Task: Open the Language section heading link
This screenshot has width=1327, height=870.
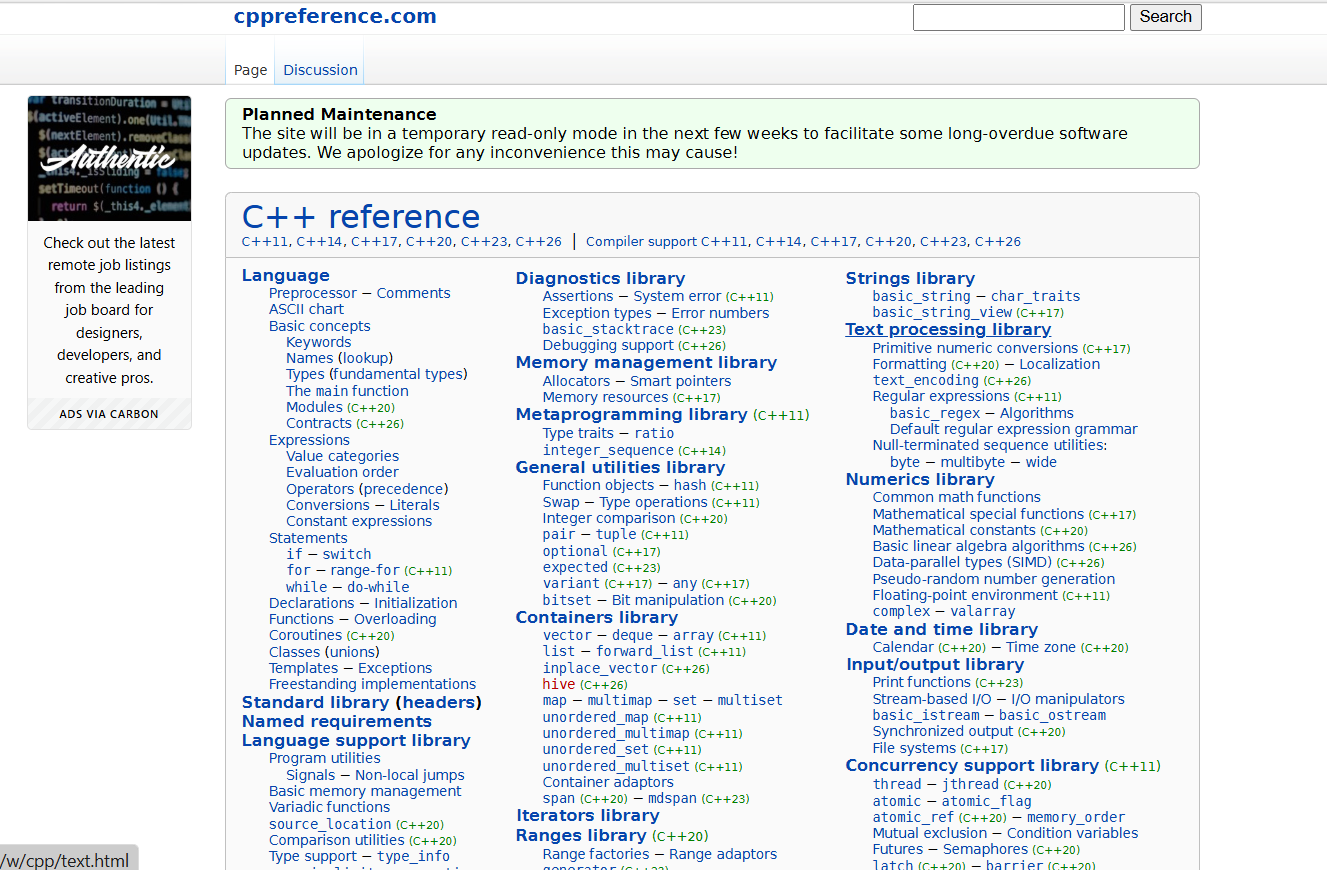Action: tap(285, 275)
